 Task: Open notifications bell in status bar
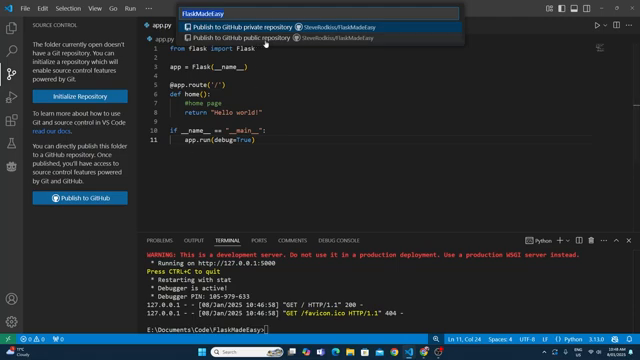(x=629, y=339)
